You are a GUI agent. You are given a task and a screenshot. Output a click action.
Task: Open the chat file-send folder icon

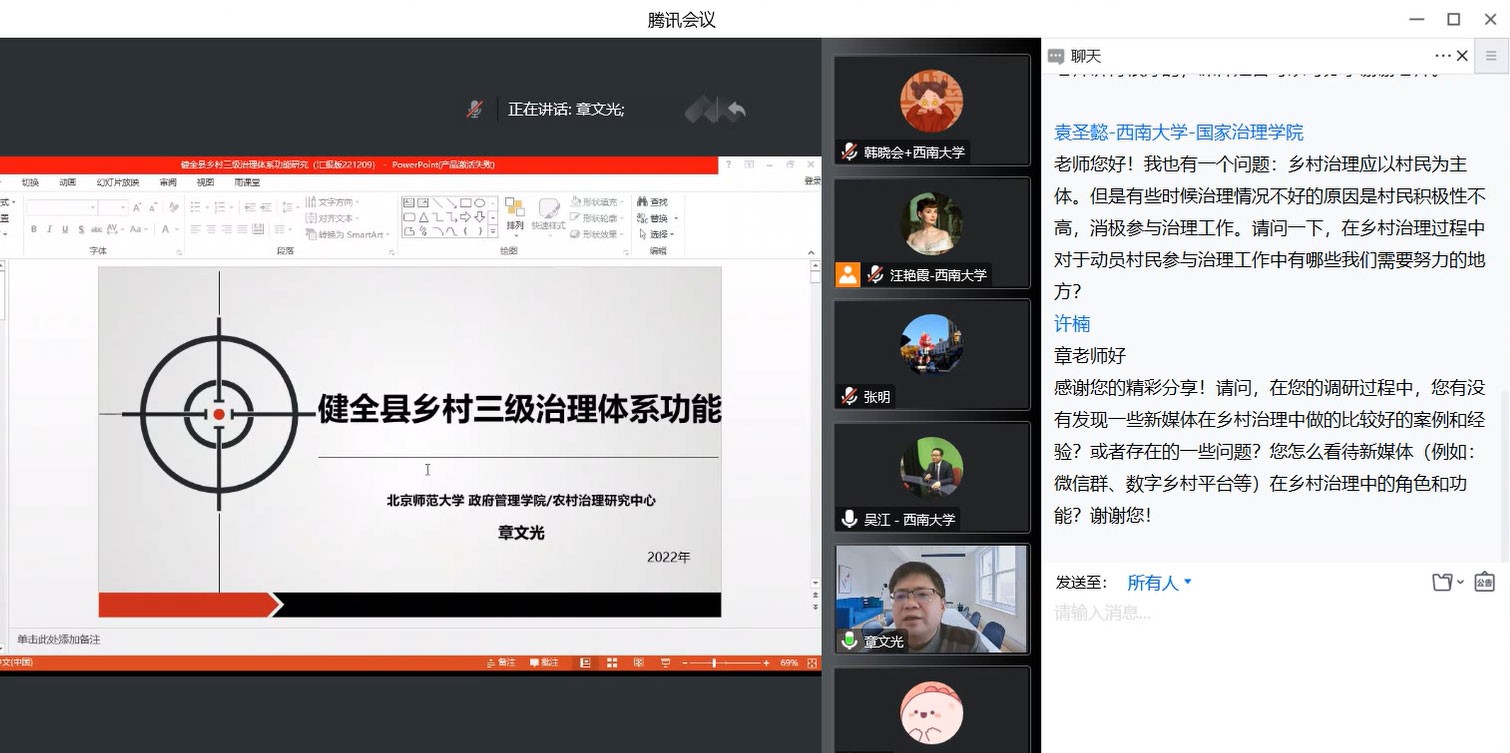point(1442,582)
